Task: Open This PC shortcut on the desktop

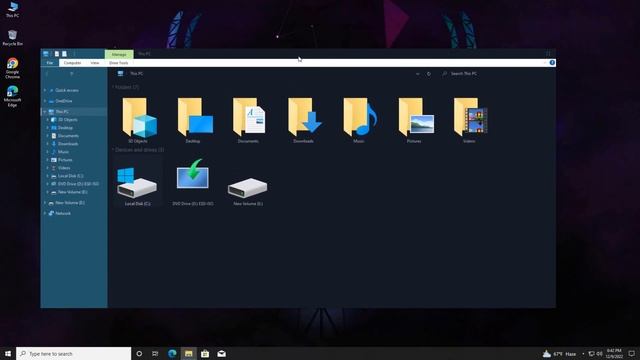Action: coord(13,9)
